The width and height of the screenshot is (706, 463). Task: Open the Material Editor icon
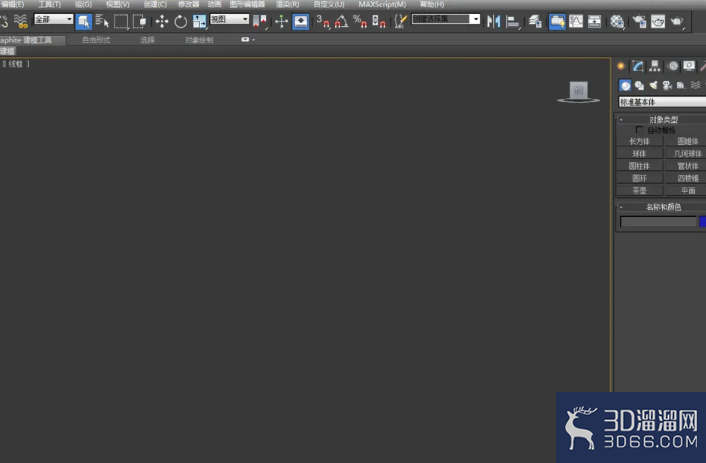(x=617, y=21)
